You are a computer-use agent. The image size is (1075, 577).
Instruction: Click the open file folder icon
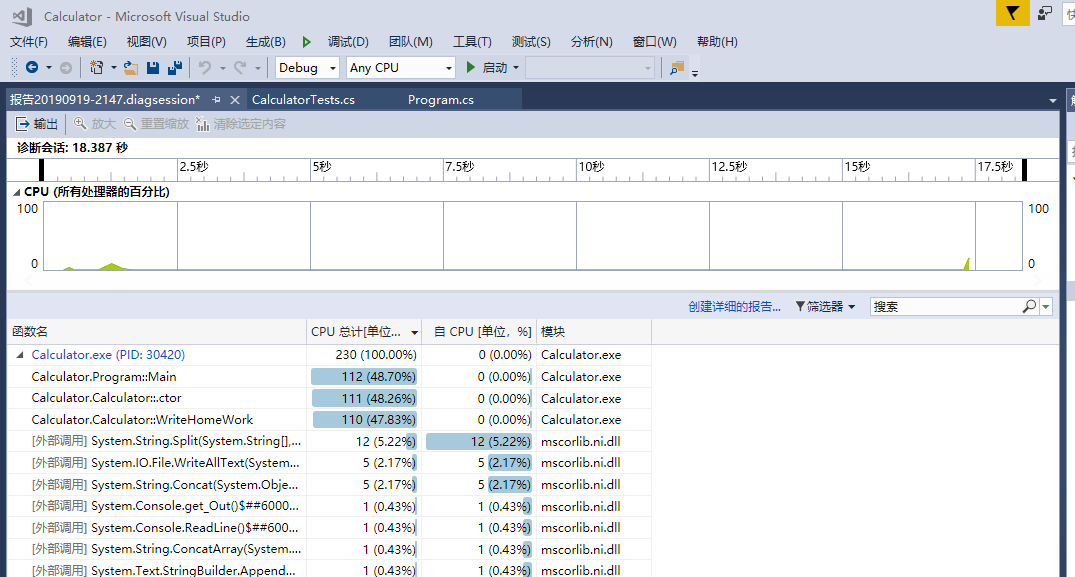(x=130, y=67)
